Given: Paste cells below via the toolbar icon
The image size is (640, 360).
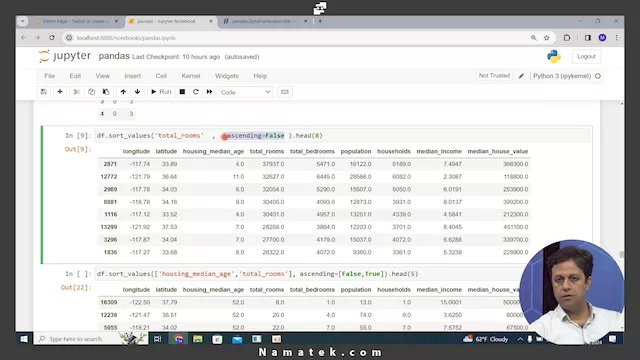Looking at the screenshot, I should pyautogui.click(x=106, y=92).
